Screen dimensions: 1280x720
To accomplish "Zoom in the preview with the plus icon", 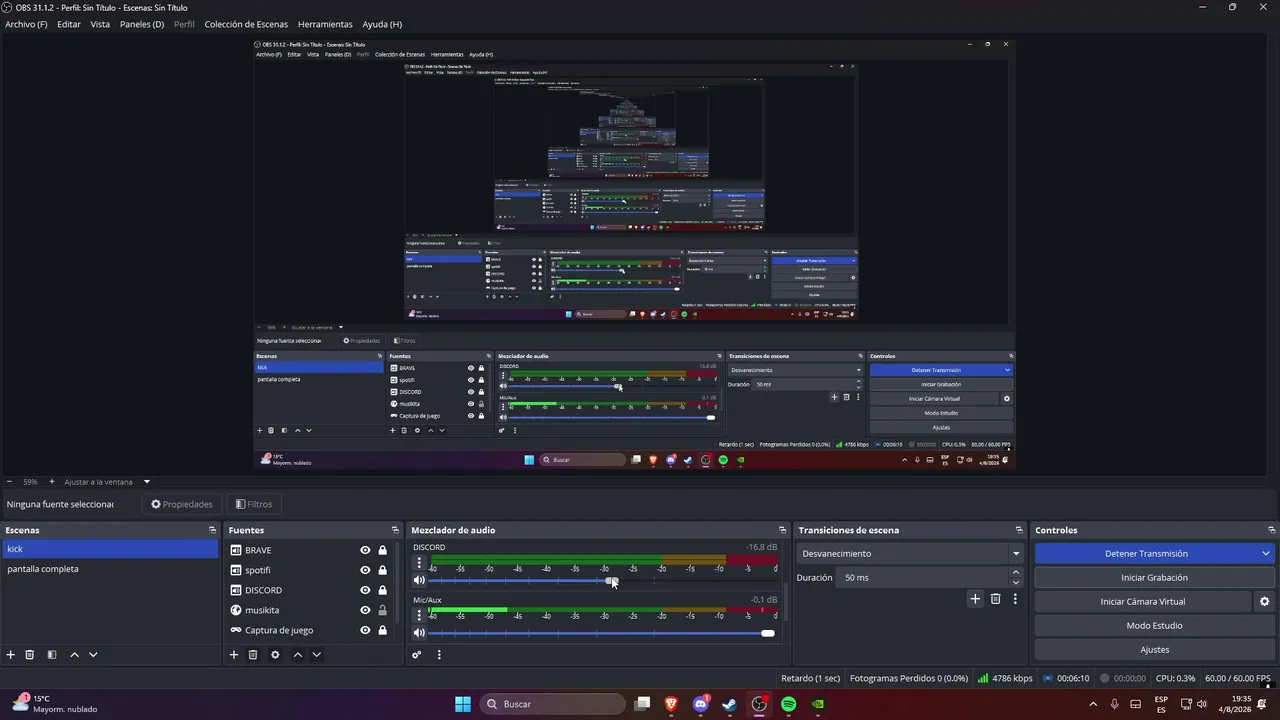I will (x=52, y=482).
